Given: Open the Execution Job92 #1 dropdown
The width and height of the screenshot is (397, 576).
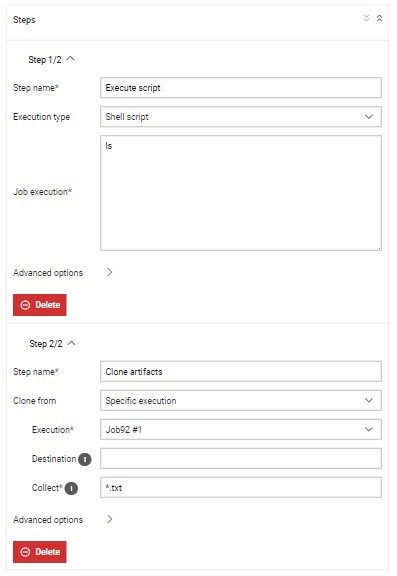Looking at the screenshot, I should click(x=241, y=429).
